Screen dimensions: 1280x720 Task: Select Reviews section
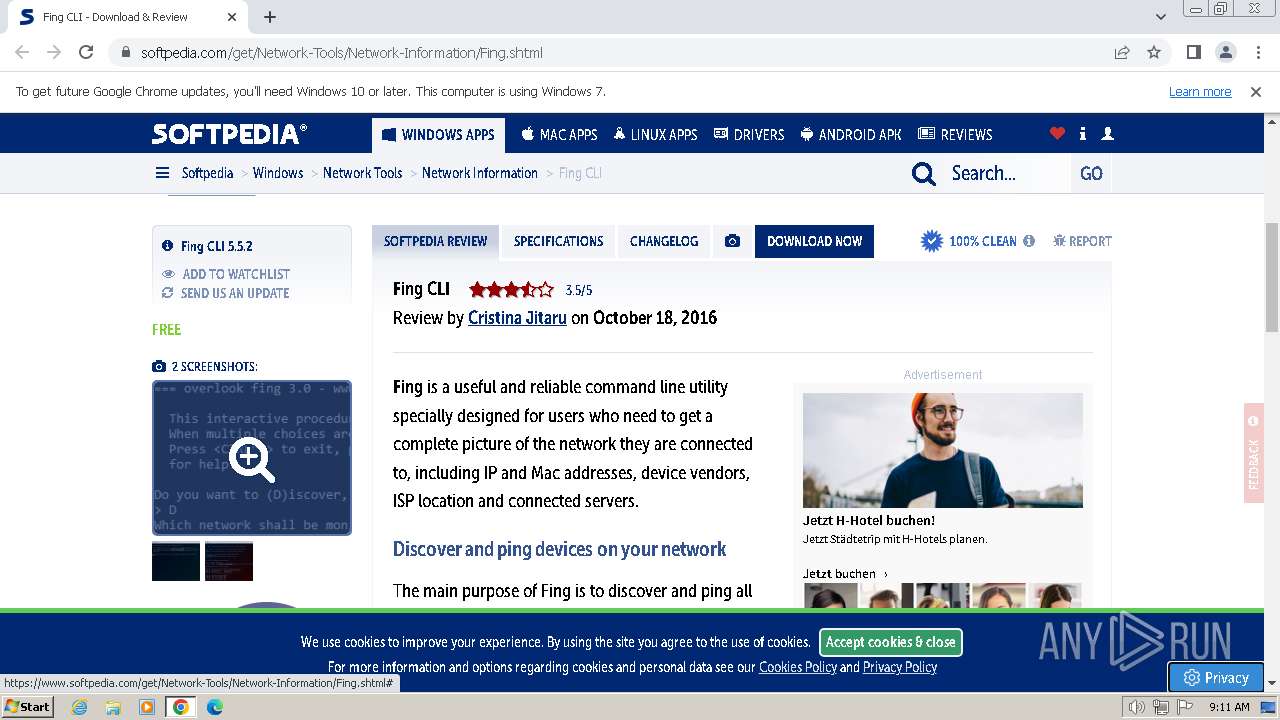pos(955,135)
